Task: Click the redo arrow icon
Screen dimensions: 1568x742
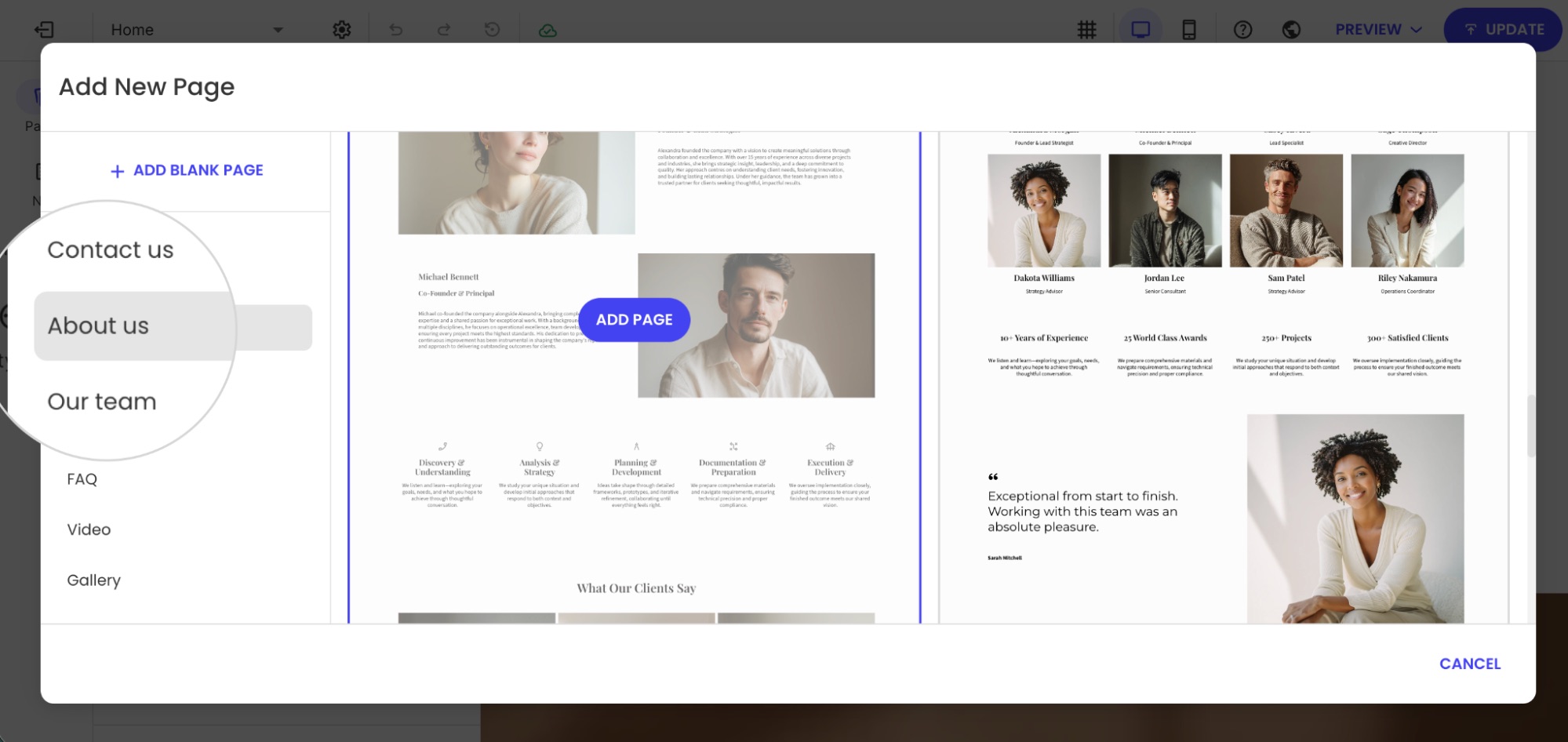Action: (444, 30)
